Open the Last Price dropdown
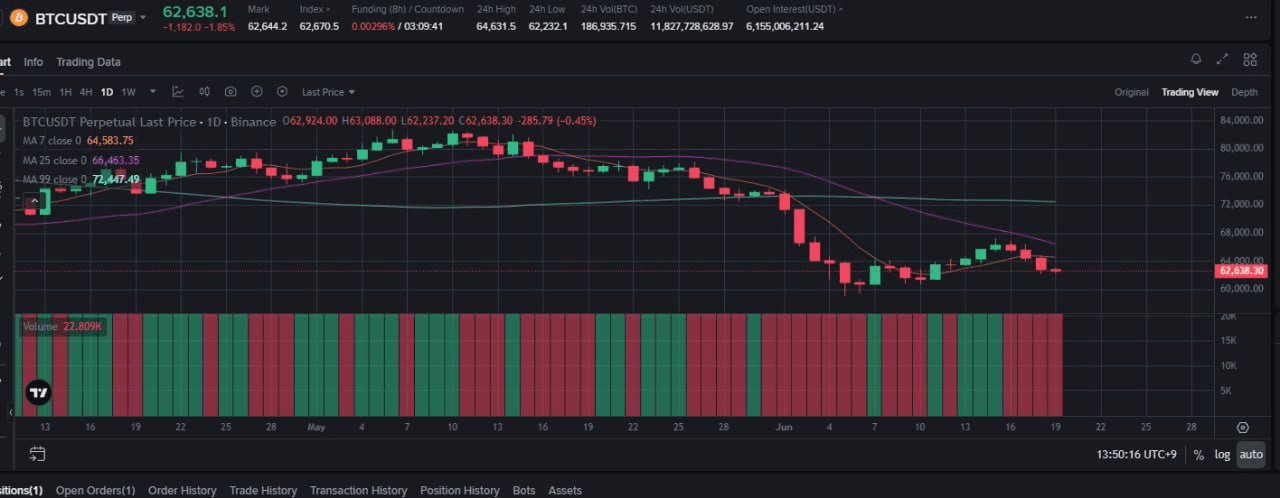This screenshot has width=1280, height=498. (x=329, y=92)
